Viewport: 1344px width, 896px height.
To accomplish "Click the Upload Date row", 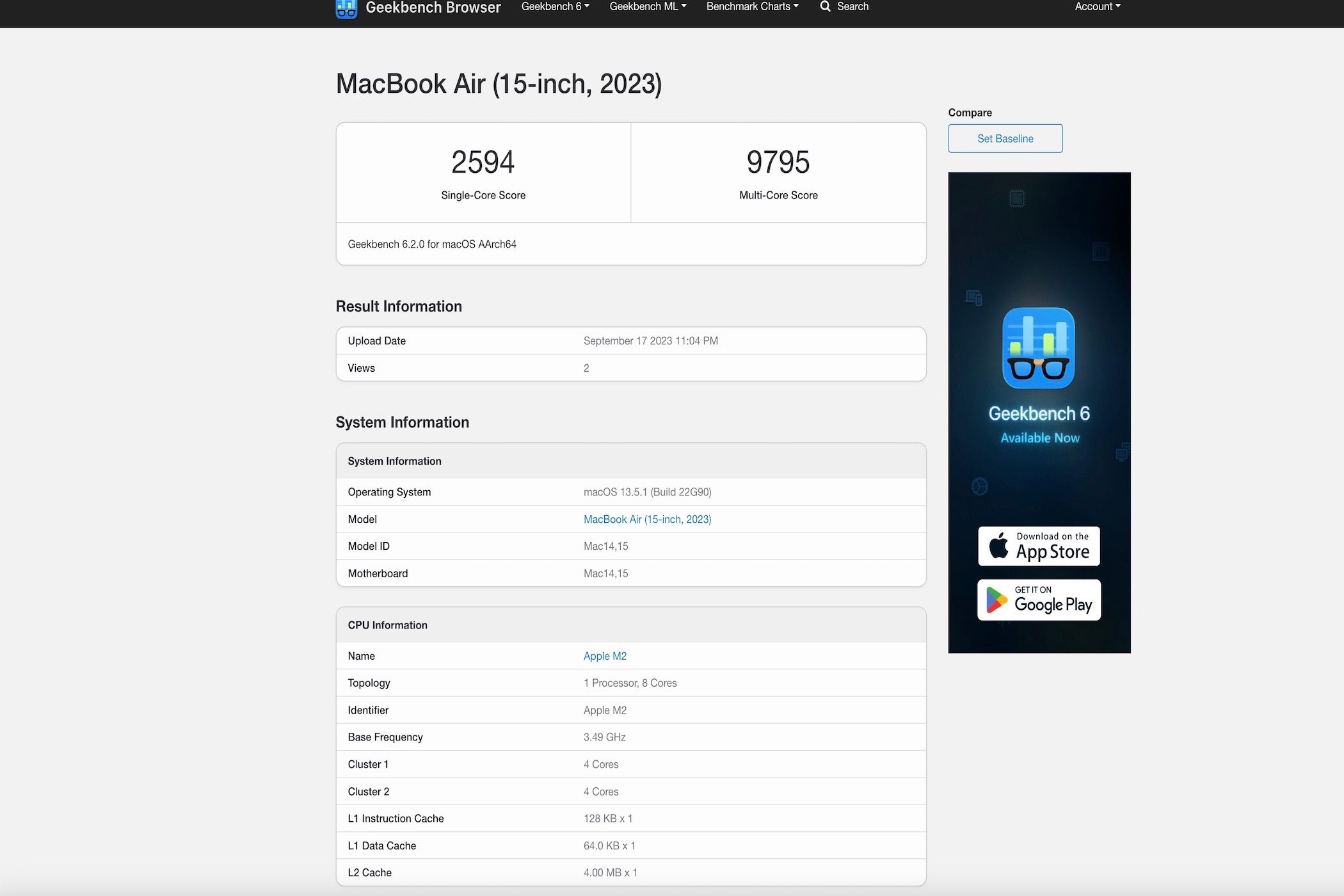I will [630, 340].
